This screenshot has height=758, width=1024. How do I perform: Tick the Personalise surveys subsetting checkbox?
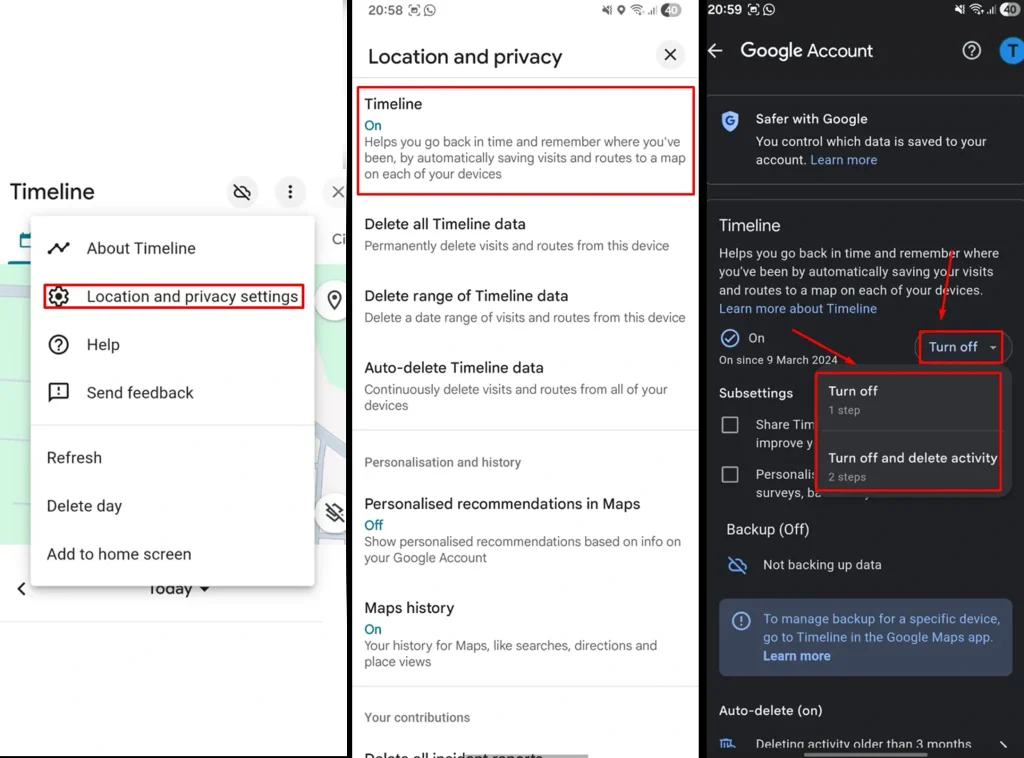[730, 475]
